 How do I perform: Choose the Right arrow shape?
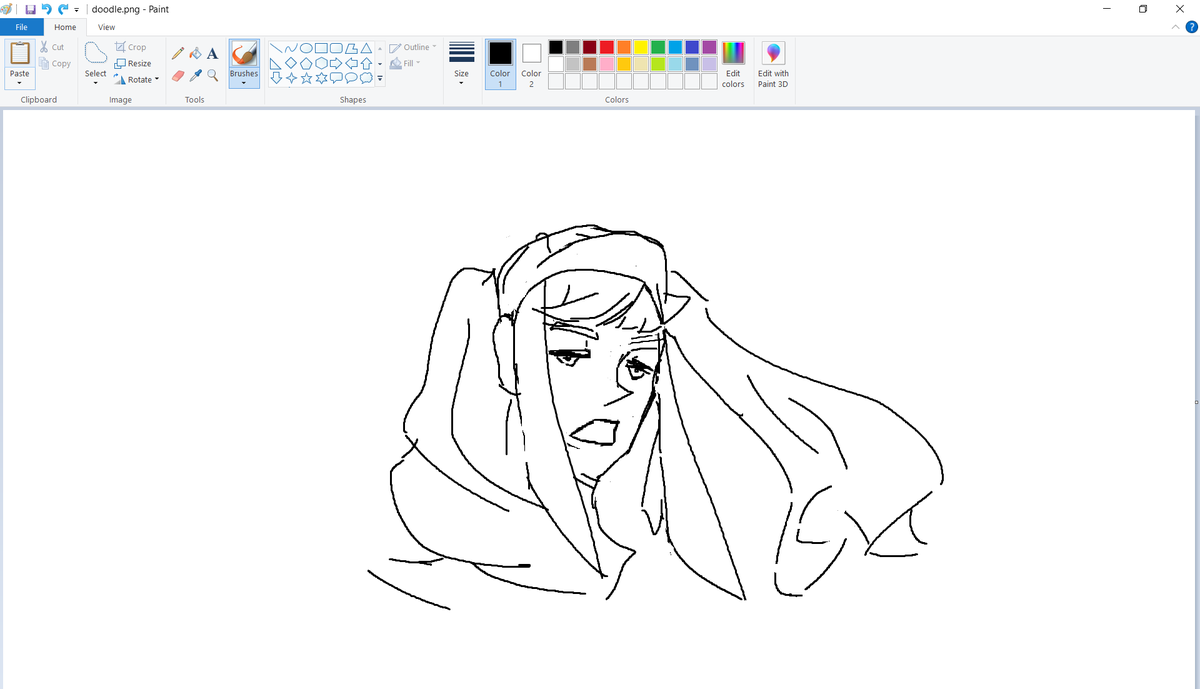pos(336,63)
